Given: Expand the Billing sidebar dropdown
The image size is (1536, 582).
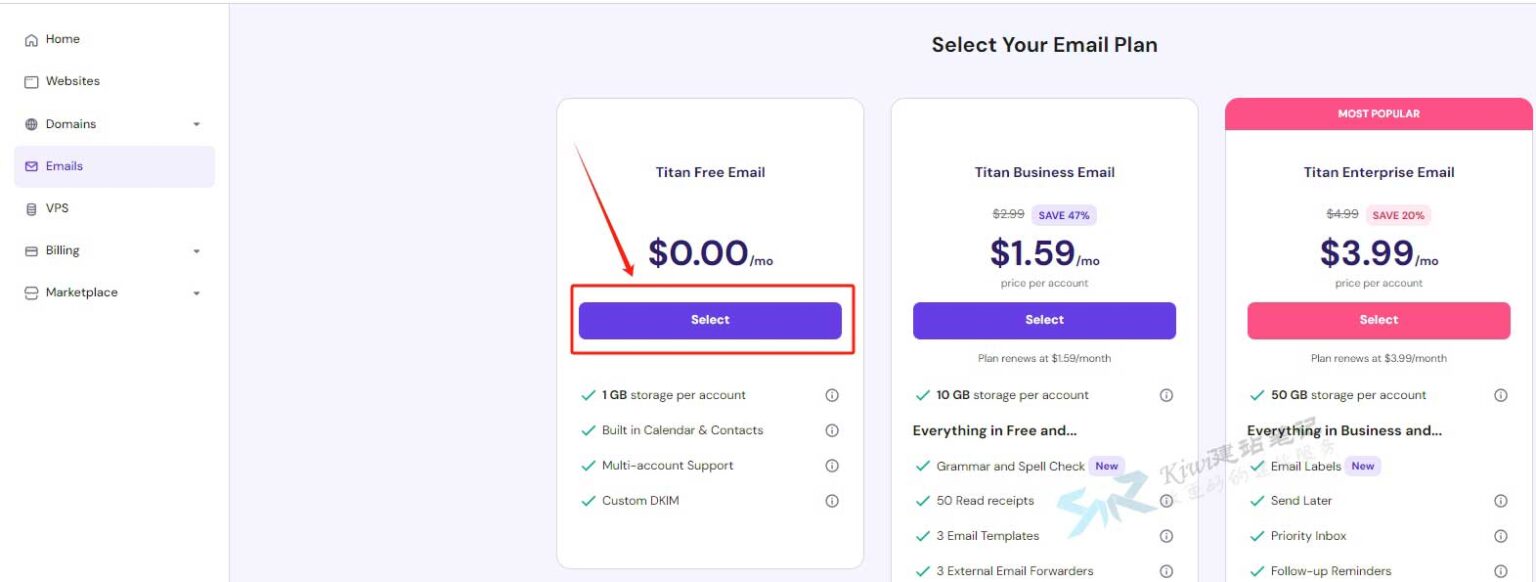Looking at the screenshot, I should (196, 250).
